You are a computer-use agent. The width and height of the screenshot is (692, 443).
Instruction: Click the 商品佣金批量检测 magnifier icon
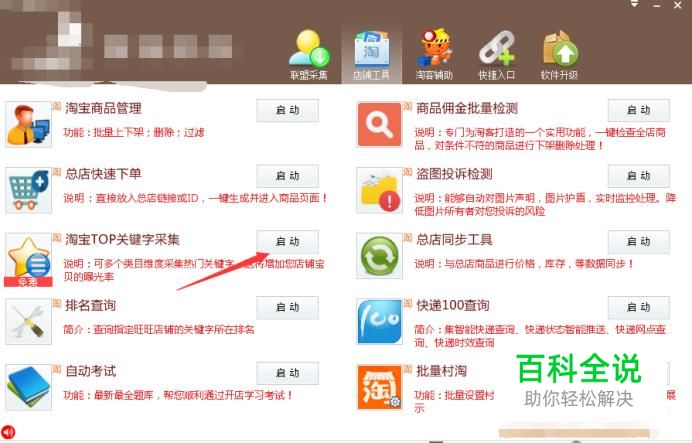[x=380, y=124]
